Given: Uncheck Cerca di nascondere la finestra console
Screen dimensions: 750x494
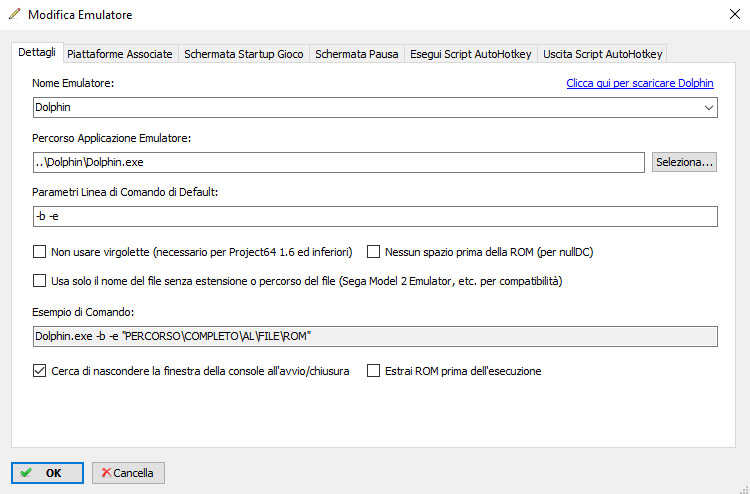Looking at the screenshot, I should coord(39,371).
